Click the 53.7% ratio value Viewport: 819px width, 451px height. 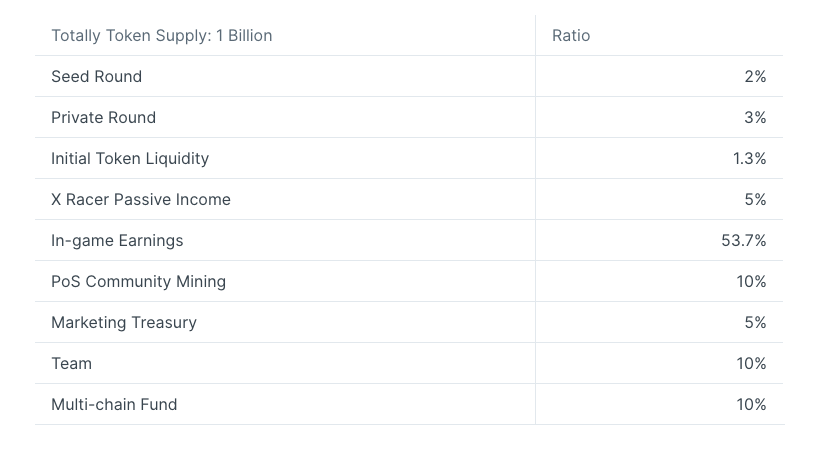coord(743,241)
